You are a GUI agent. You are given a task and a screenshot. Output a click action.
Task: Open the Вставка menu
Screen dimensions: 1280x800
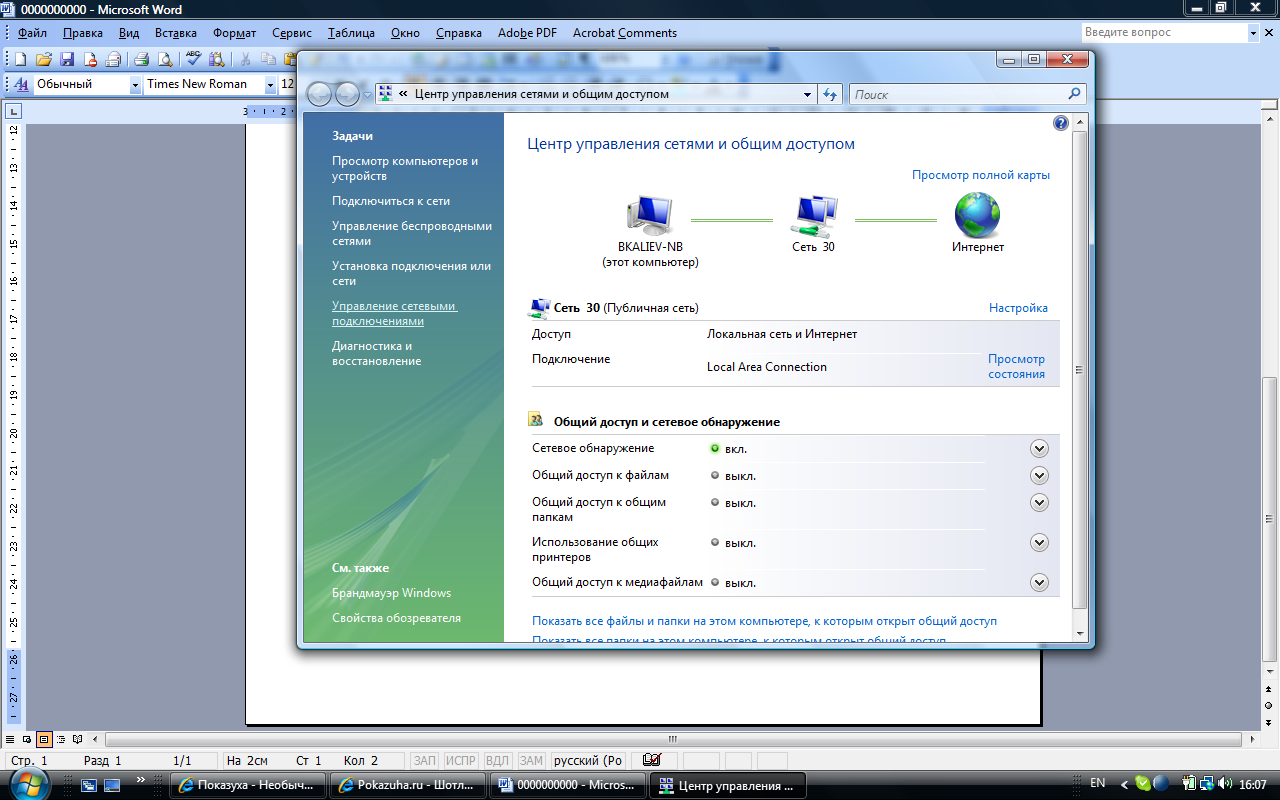tap(176, 33)
